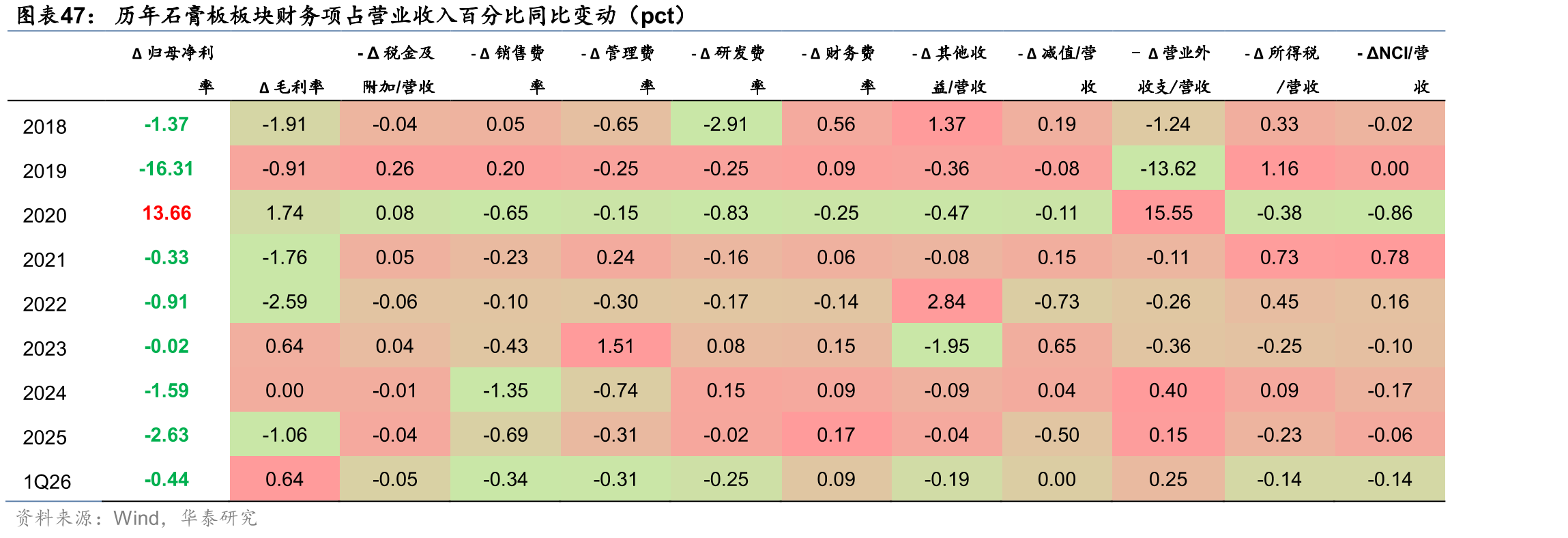Select the 1Q26 row label

47,481
